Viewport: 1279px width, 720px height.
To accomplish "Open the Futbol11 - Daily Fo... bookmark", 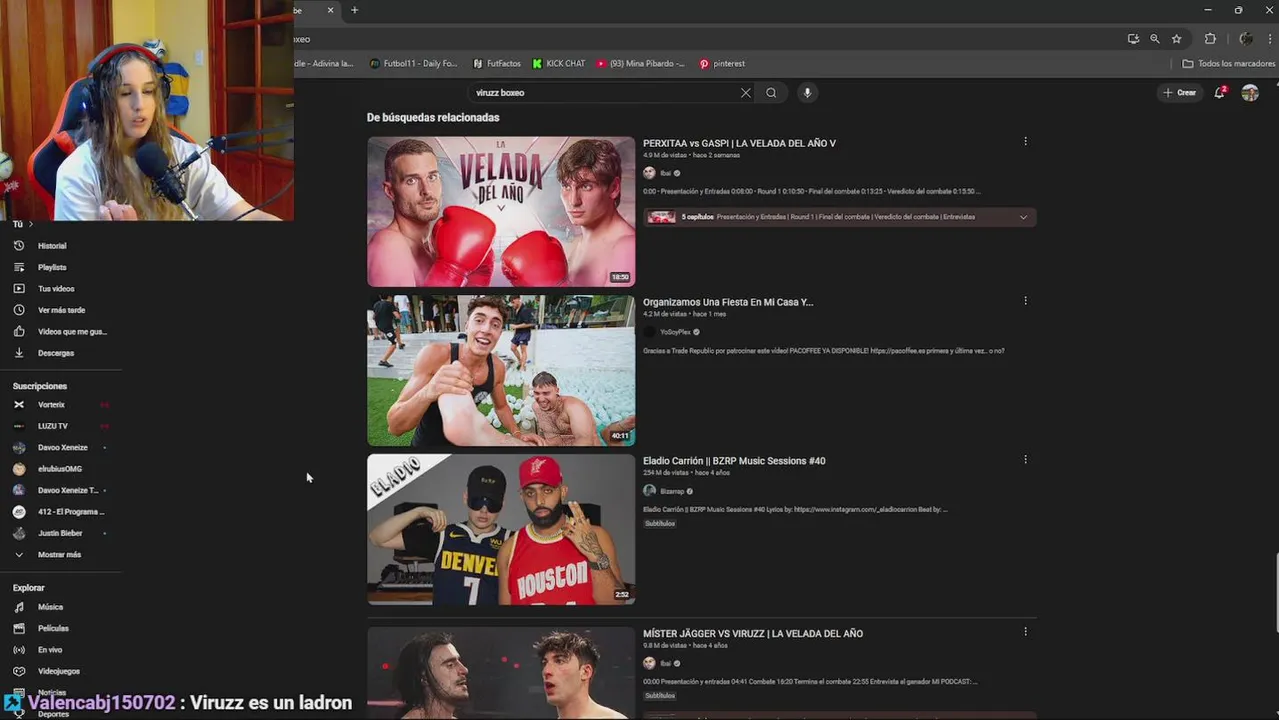I will 413,63.
